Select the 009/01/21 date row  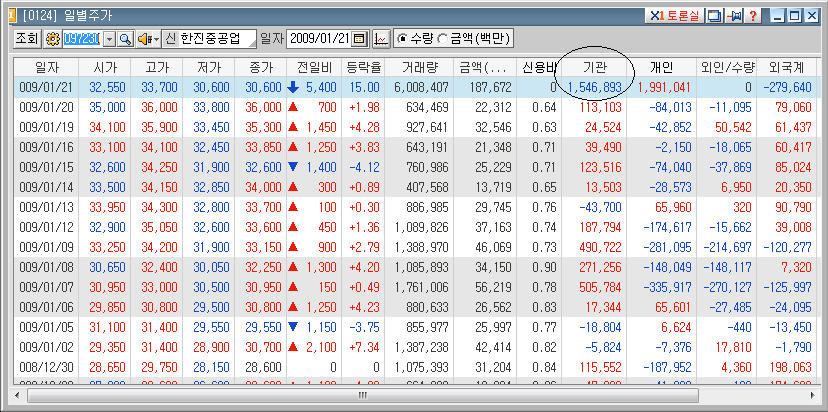[x=415, y=87]
